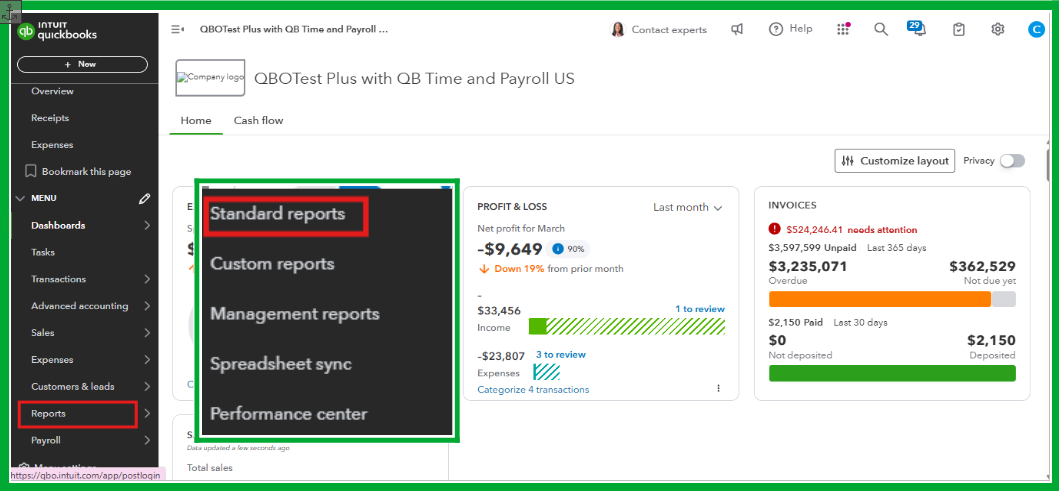
Task: Click the bookmark icon for this page
Action: pyautogui.click(x=30, y=172)
